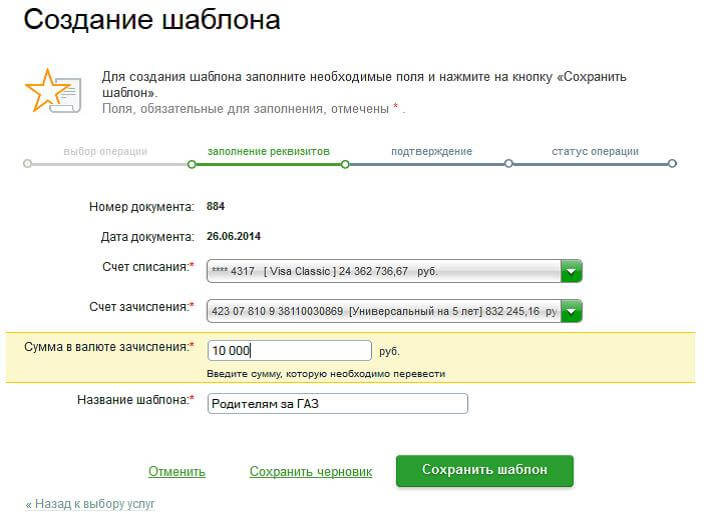The width and height of the screenshot is (708, 519).
Task: Focus the 'Название шаблона' text field
Action: (x=338, y=403)
